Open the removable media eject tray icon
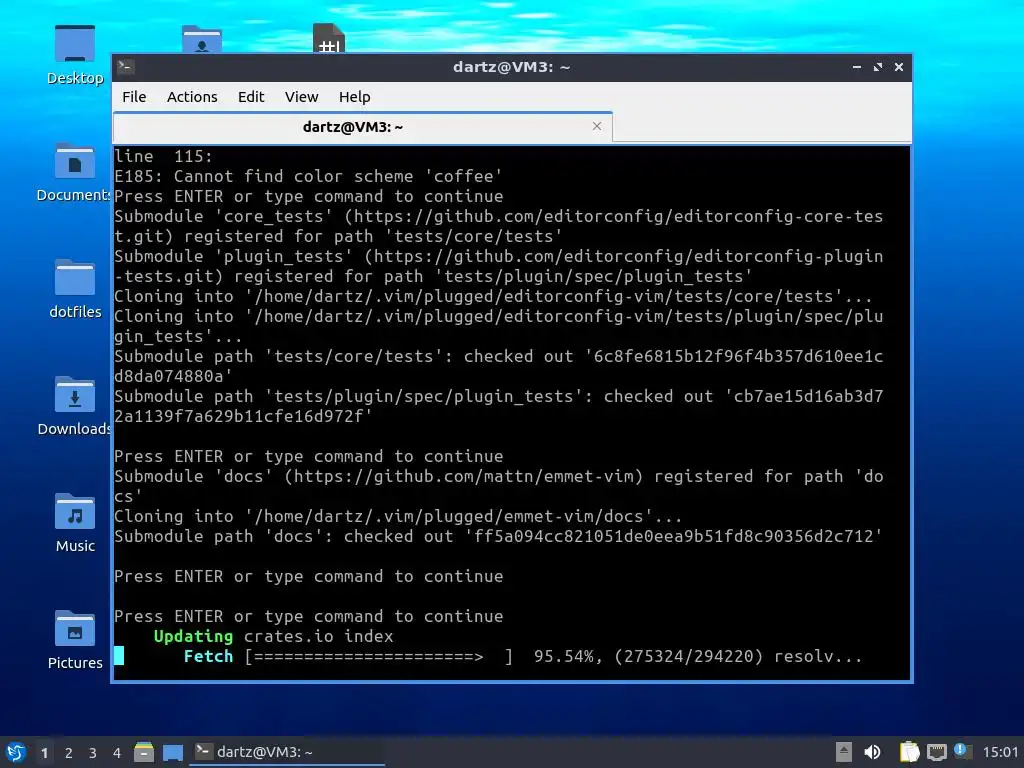The width and height of the screenshot is (1024, 768). tap(843, 752)
